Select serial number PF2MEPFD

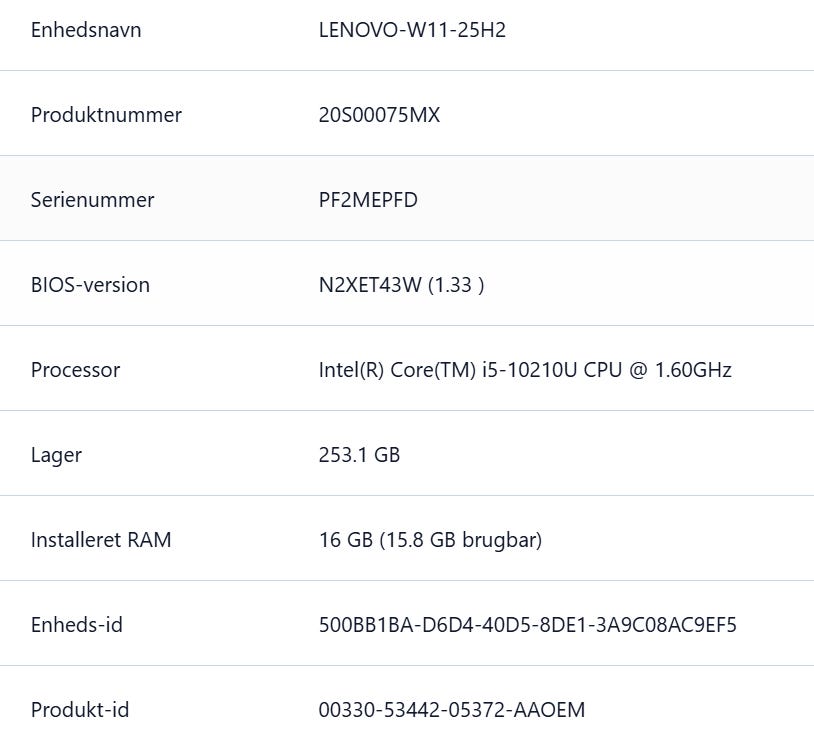click(368, 200)
